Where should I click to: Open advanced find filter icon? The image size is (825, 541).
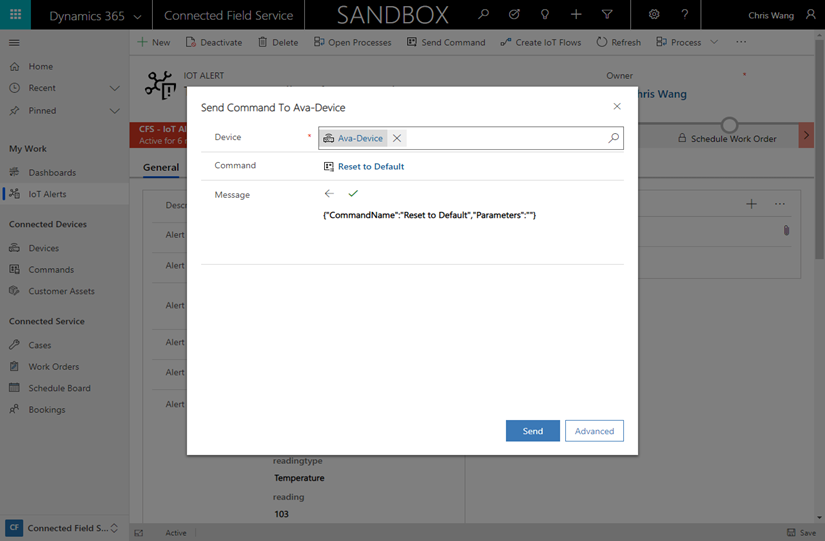(x=607, y=15)
